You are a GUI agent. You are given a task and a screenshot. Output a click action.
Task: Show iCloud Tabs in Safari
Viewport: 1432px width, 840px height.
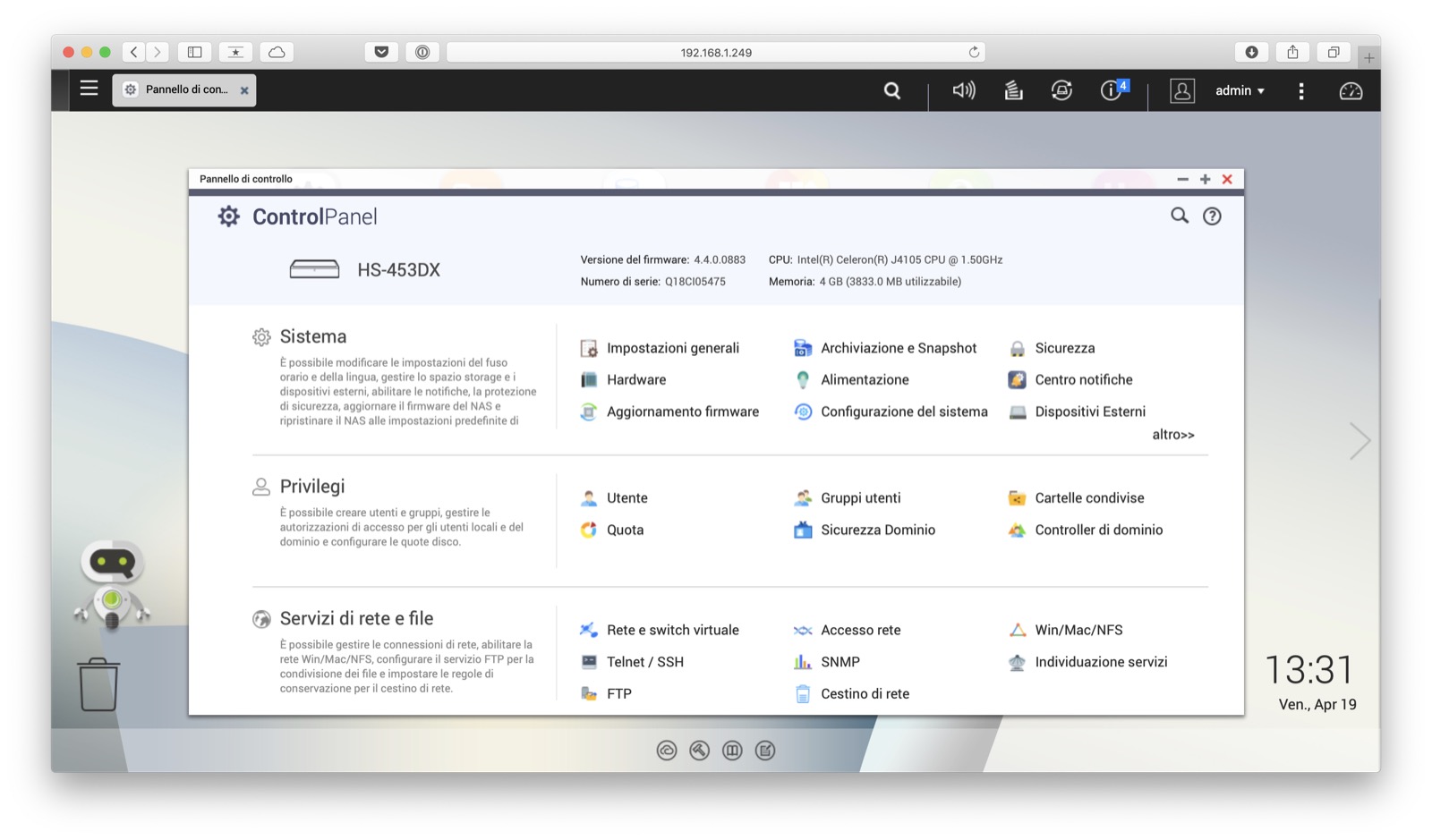277,52
